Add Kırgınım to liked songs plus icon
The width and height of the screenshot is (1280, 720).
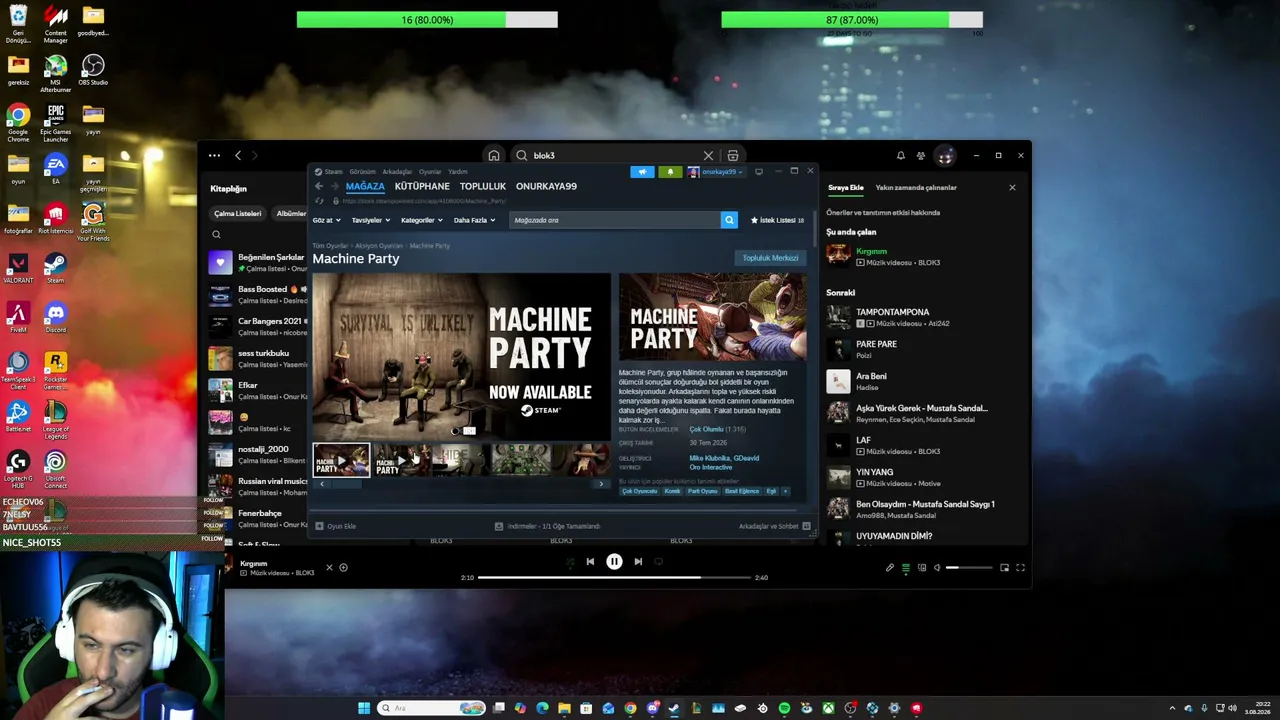[x=343, y=567]
